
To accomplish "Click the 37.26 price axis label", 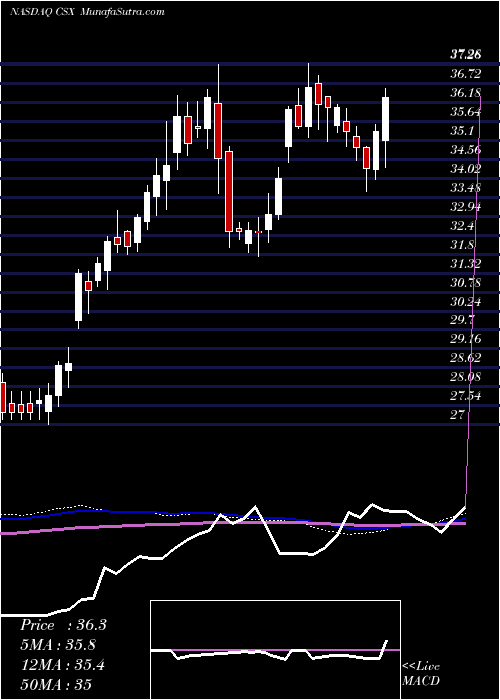I will [x=465, y=55].
